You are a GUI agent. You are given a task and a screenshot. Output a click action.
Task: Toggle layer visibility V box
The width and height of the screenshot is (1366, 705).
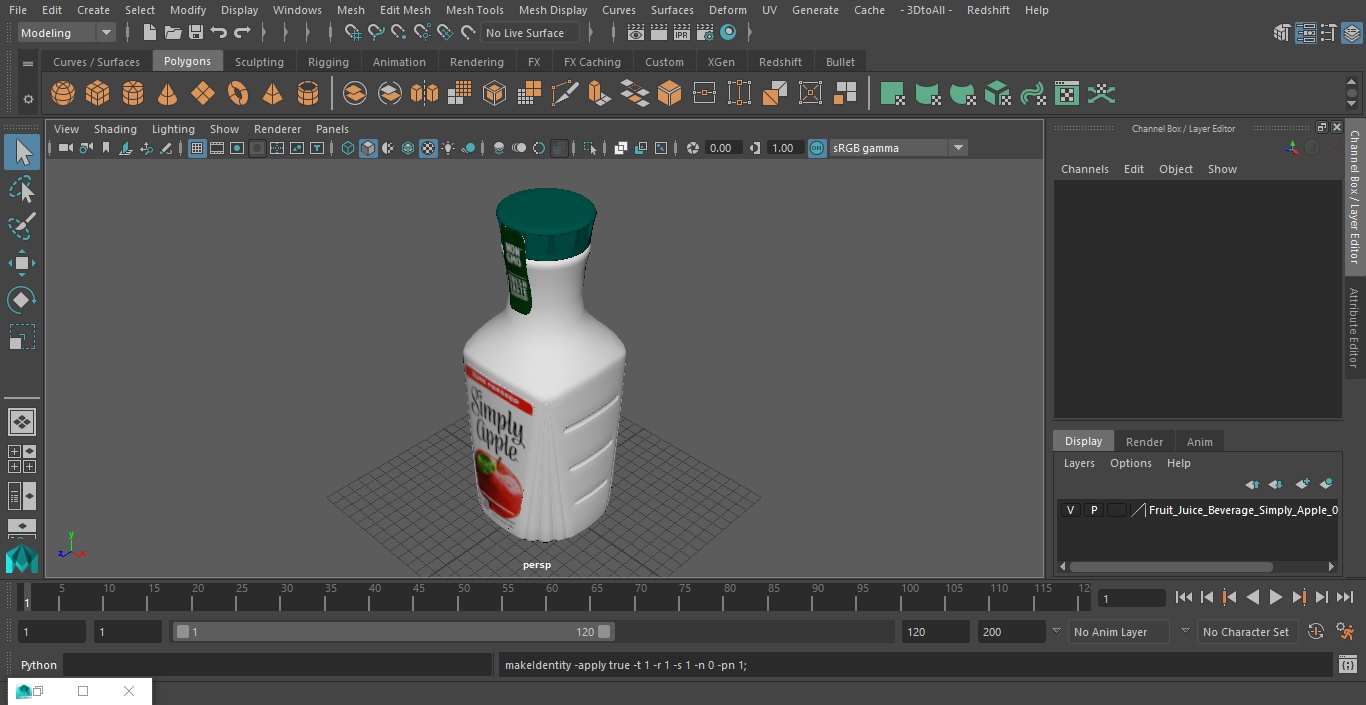coord(1070,510)
